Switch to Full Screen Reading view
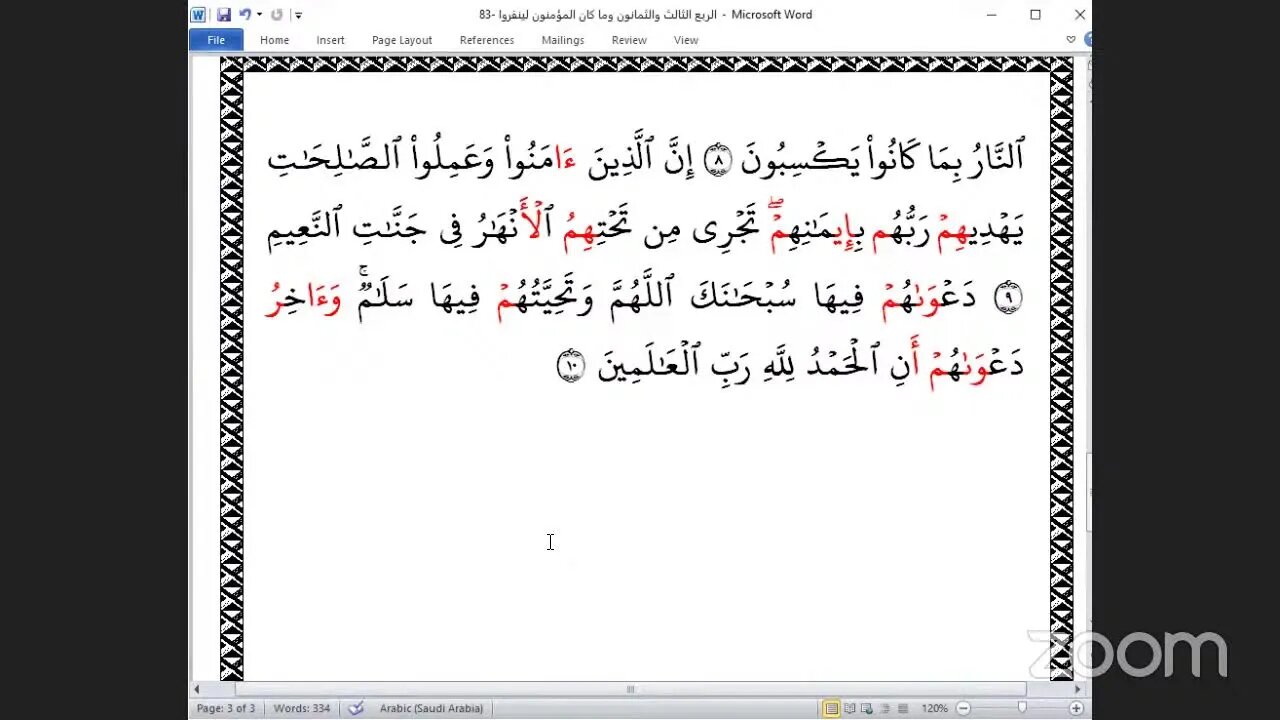The height and width of the screenshot is (720, 1280). (850, 708)
